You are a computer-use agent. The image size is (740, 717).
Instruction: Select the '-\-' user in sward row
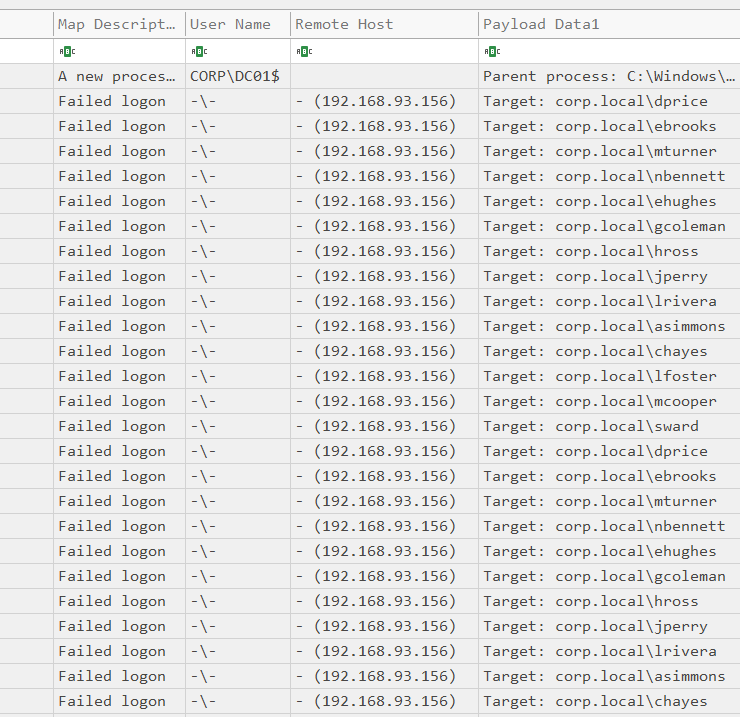coord(238,426)
